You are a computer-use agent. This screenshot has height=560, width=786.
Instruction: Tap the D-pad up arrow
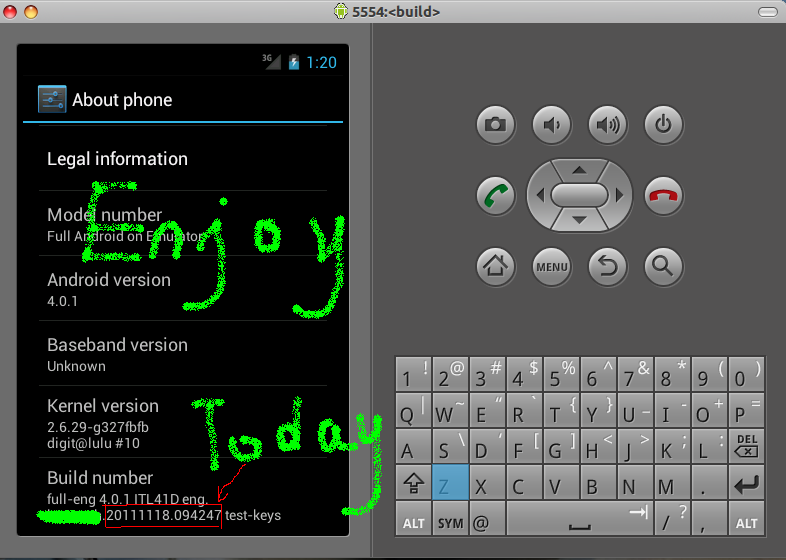click(x=579, y=170)
